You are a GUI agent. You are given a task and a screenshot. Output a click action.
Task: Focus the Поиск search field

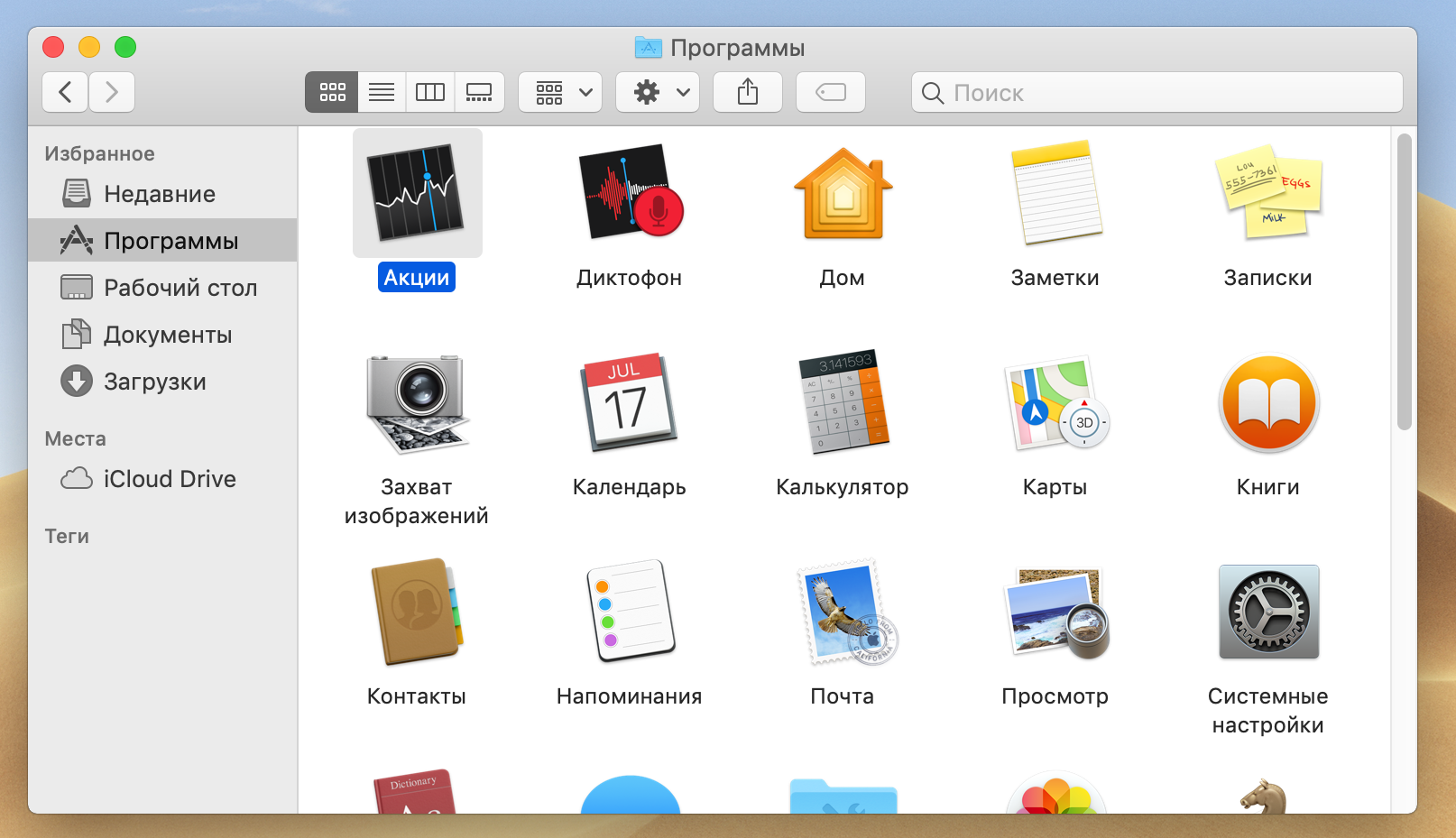[x=1157, y=92]
